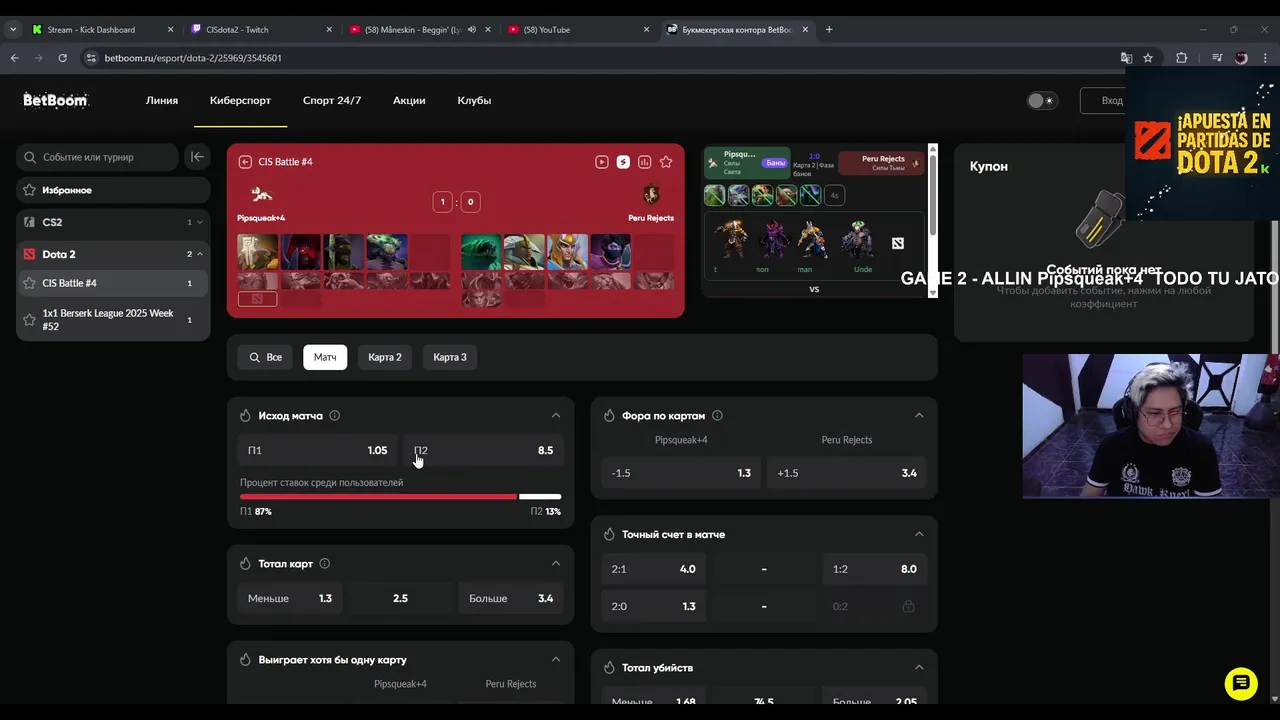The height and width of the screenshot is (720, 1280).
Task: Open CIS Battle #4 in the sidebar
Action: coord(113,283)
